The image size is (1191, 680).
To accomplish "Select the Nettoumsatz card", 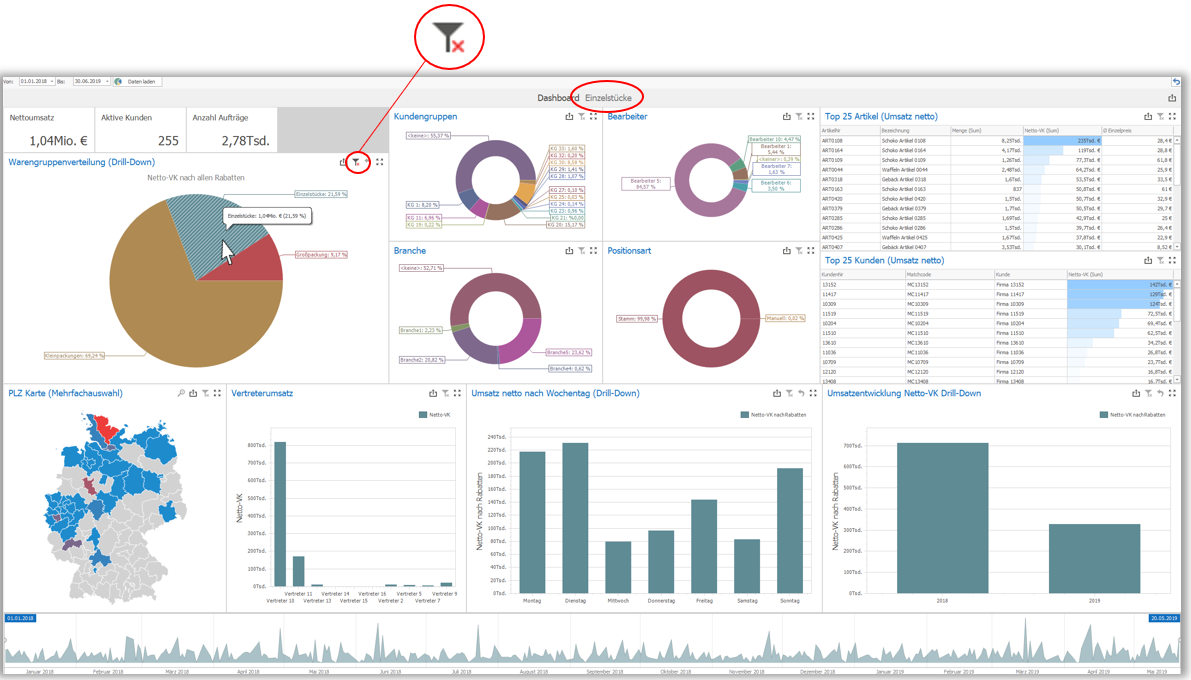I will 49,129.
